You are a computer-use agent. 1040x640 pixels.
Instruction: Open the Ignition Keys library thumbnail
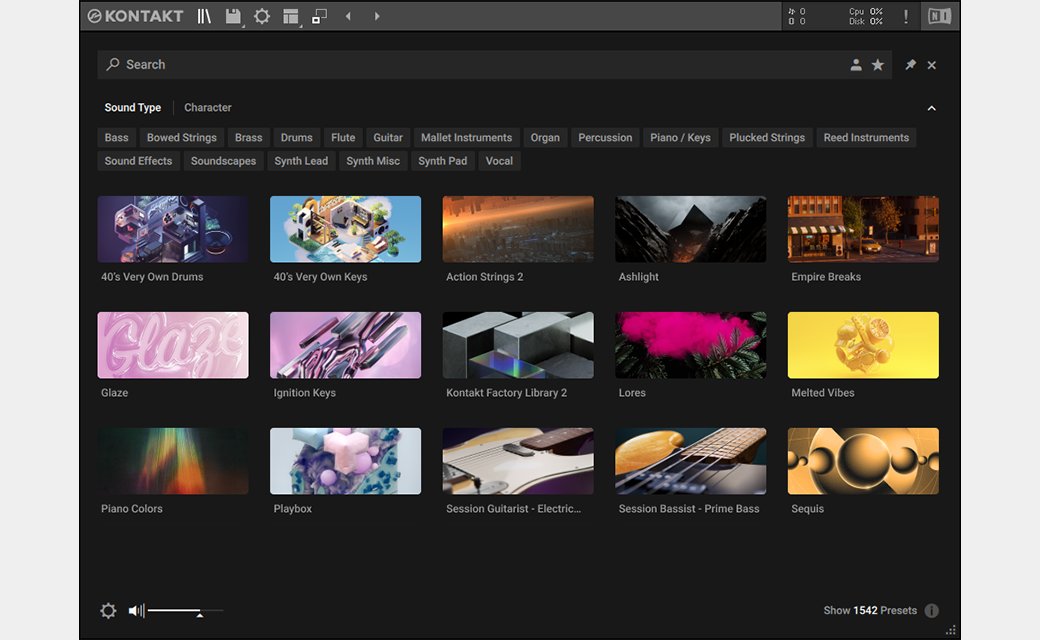[x=346, y=346]
